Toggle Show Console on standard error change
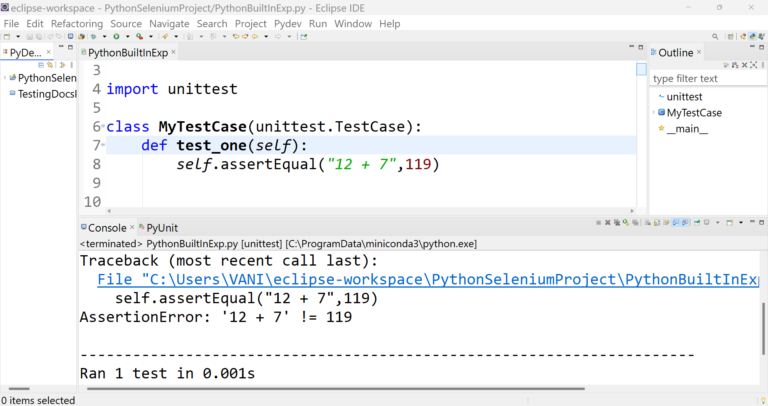The image size is (768, 406). click(685, 222)
